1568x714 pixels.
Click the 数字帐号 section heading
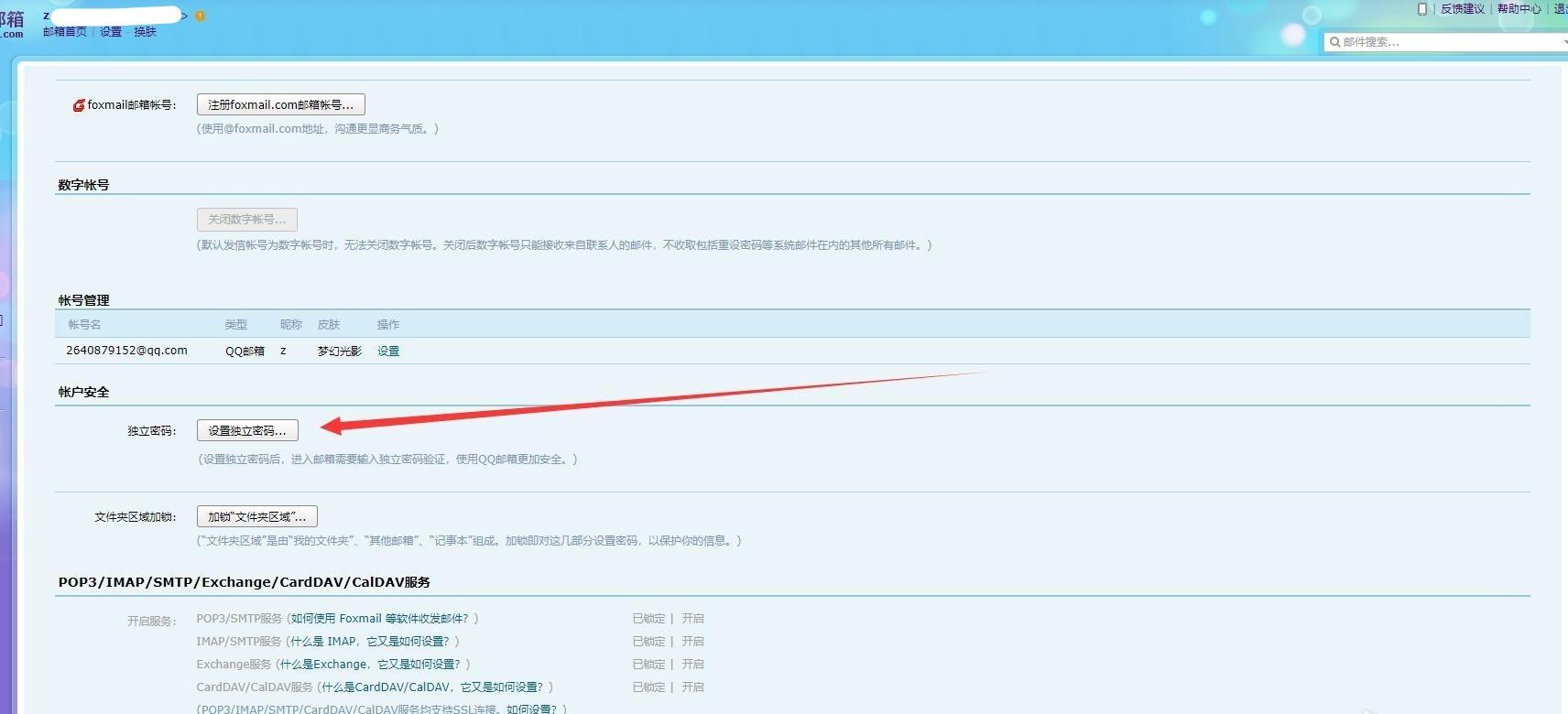click(83, 185)
